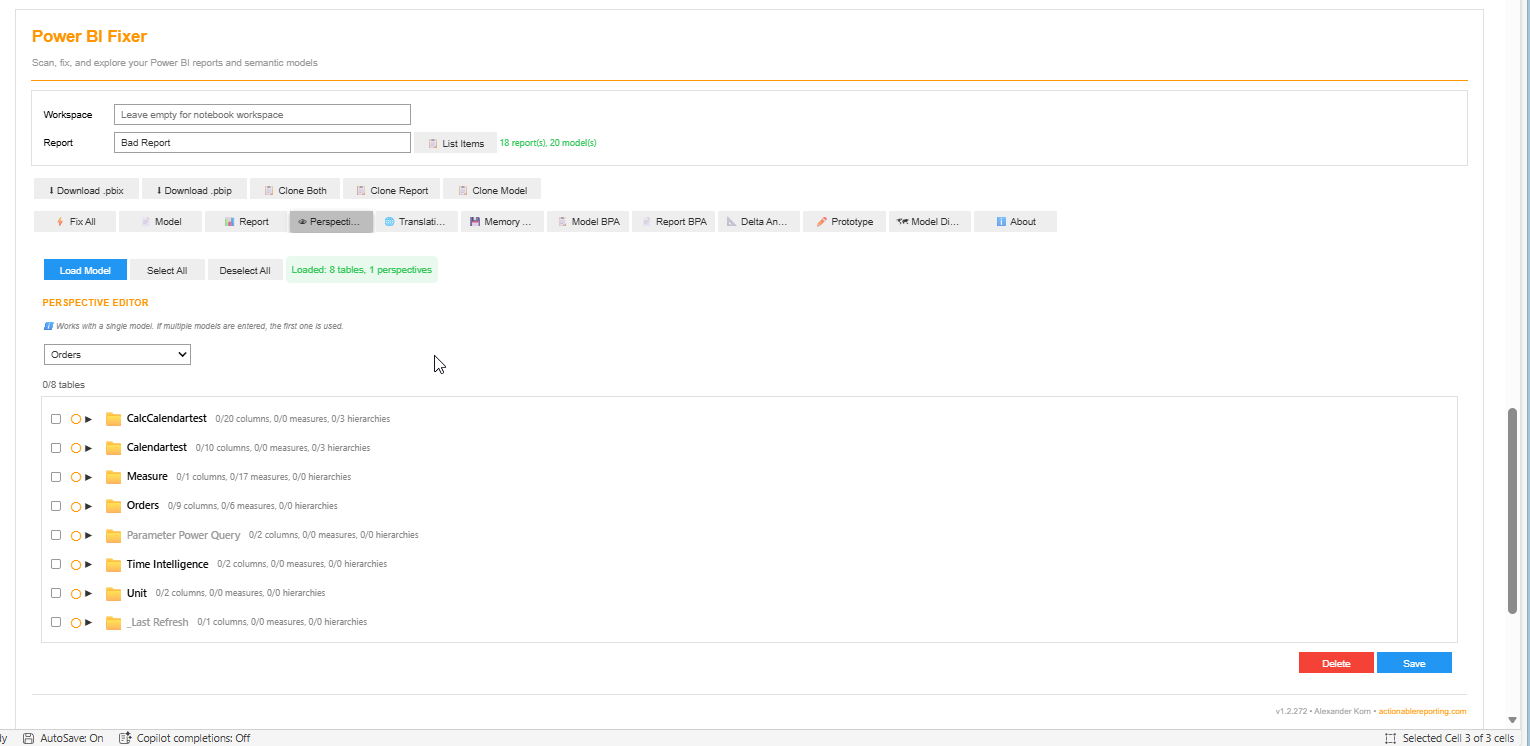Open the Model tool

160,221
